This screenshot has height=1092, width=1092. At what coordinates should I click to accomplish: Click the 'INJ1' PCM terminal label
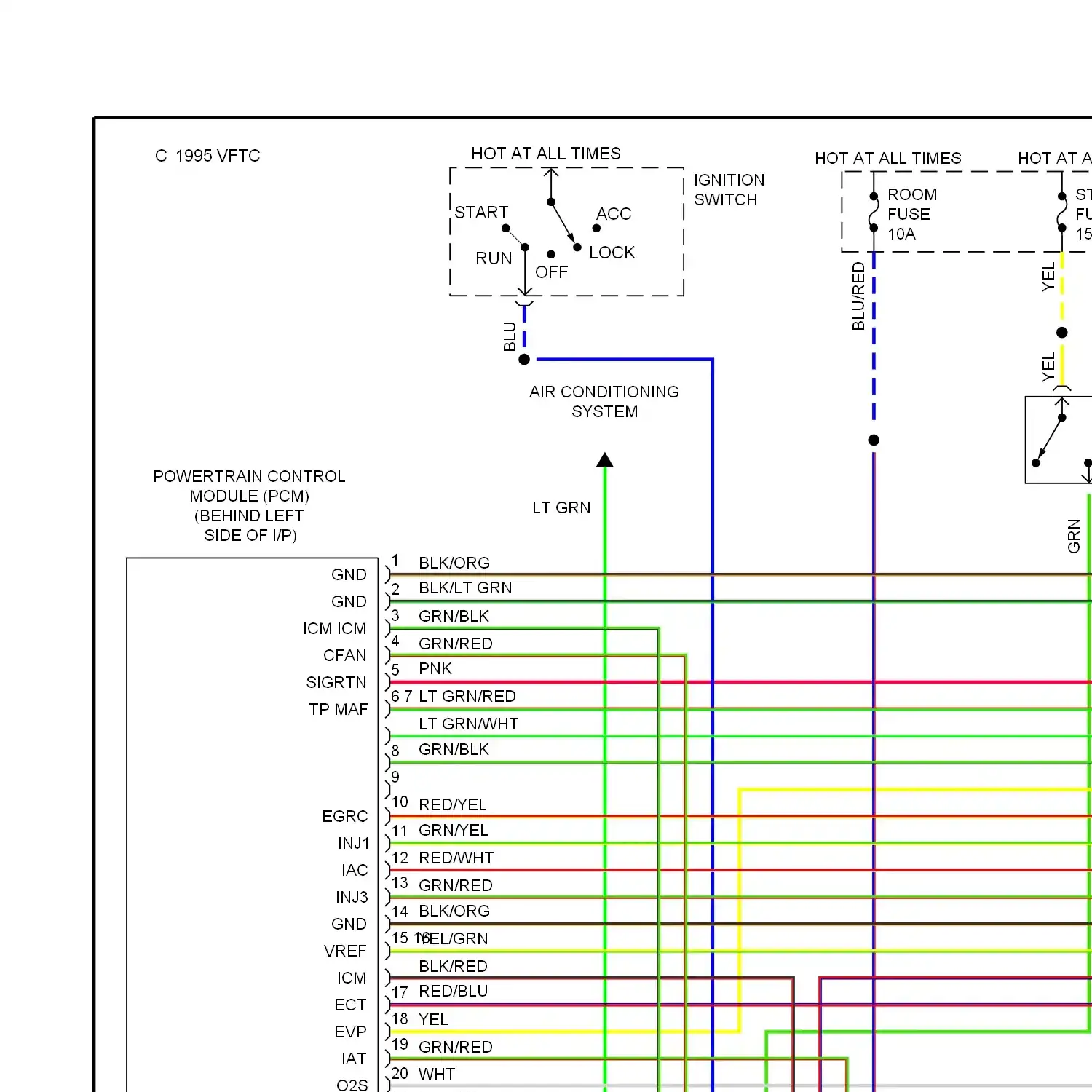pyautogui.click(x=354, y=844)
